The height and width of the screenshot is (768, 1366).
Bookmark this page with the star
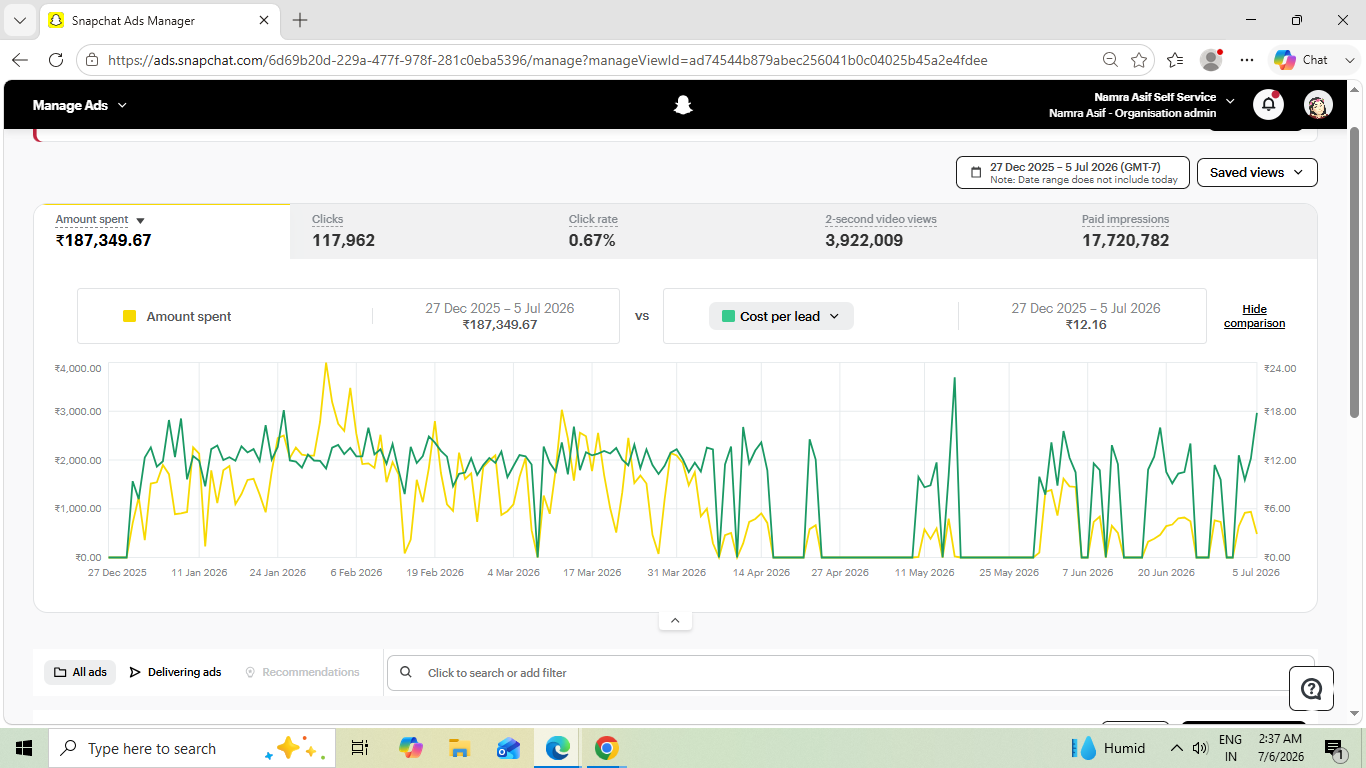point(1139,60)
